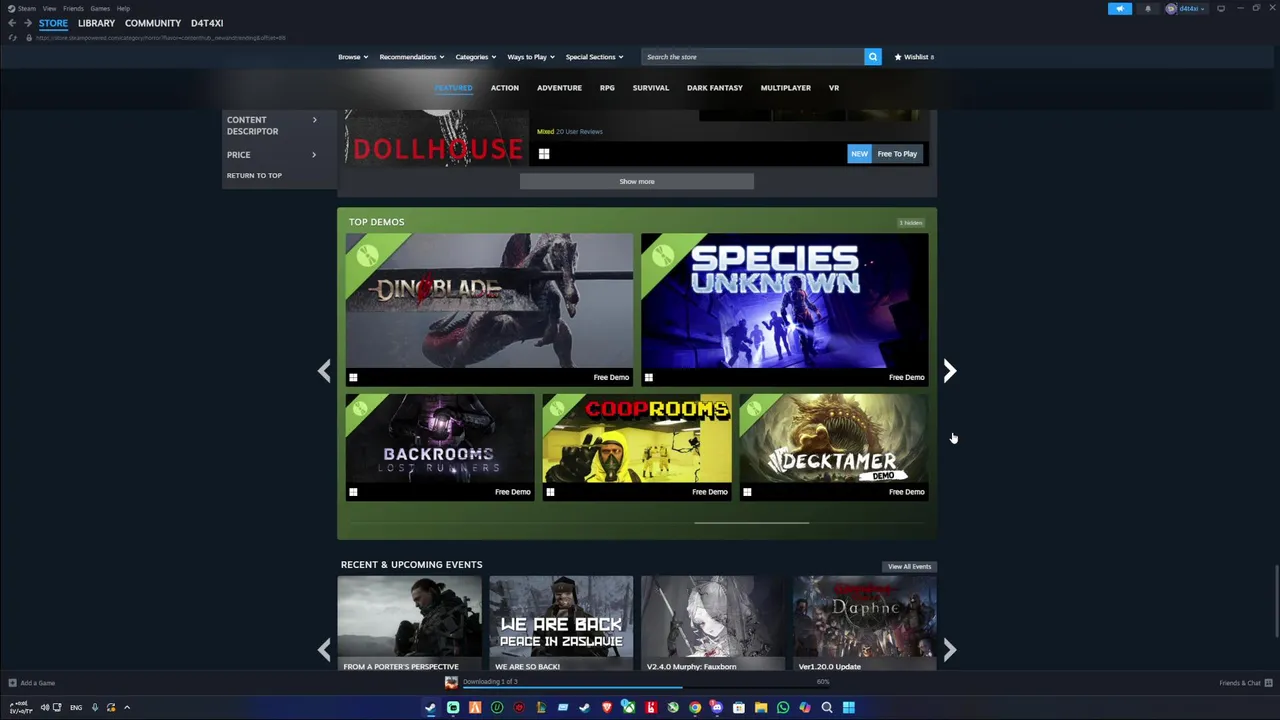Open the Windows Start menu
1280x720 pixels.
849,708
